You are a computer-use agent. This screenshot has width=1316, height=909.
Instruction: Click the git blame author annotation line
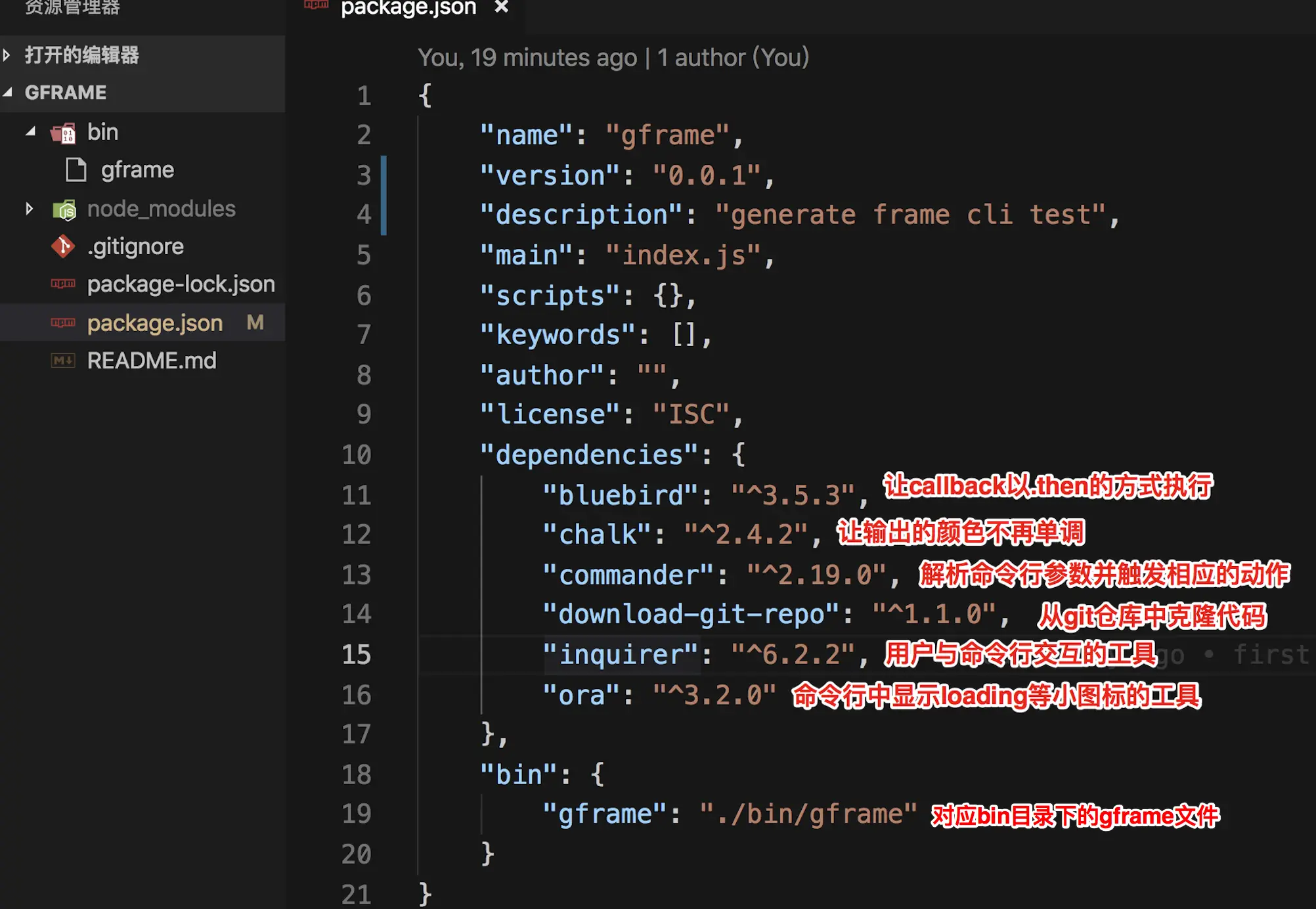point(613,58)
